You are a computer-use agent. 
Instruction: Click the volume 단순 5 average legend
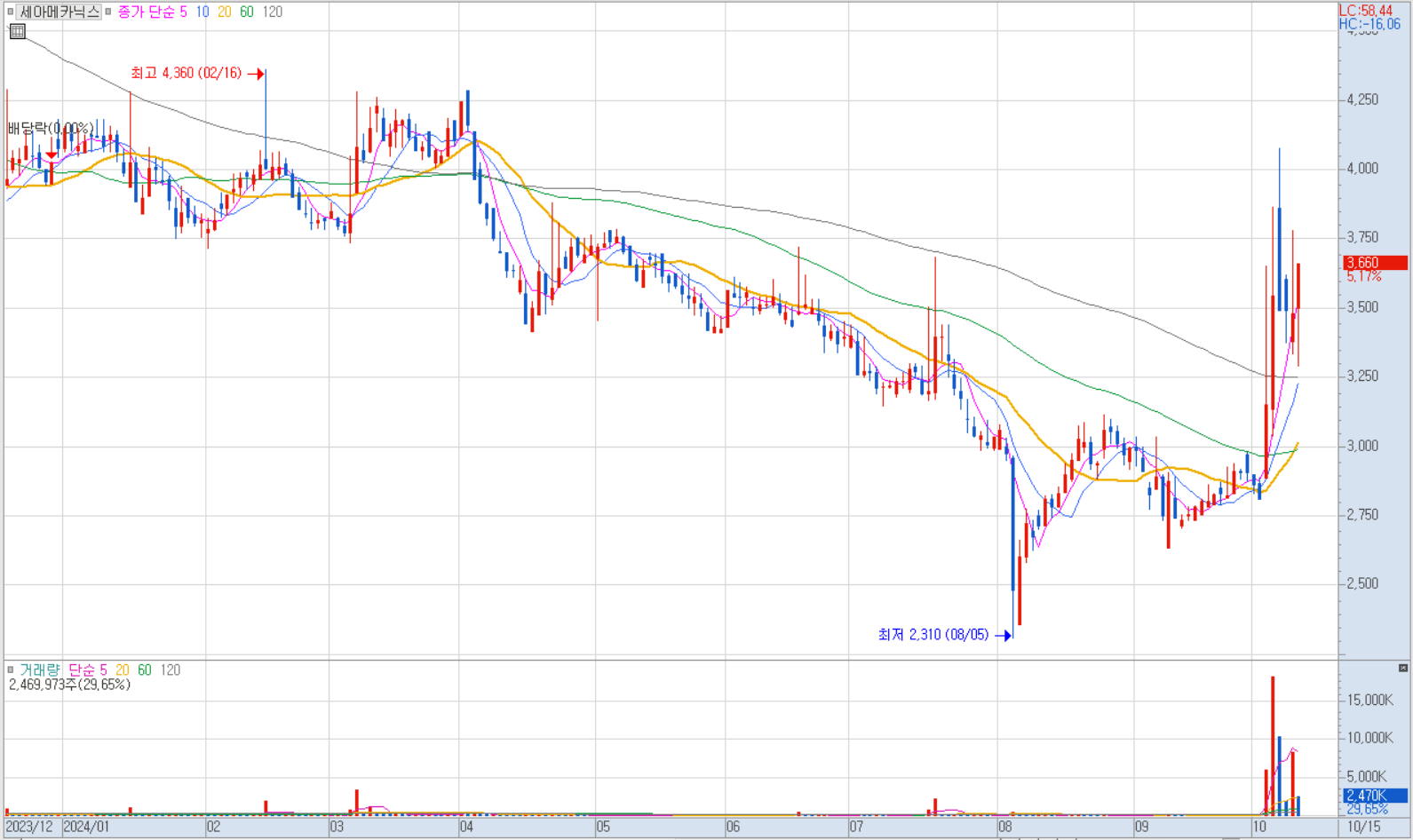point(88,670)
